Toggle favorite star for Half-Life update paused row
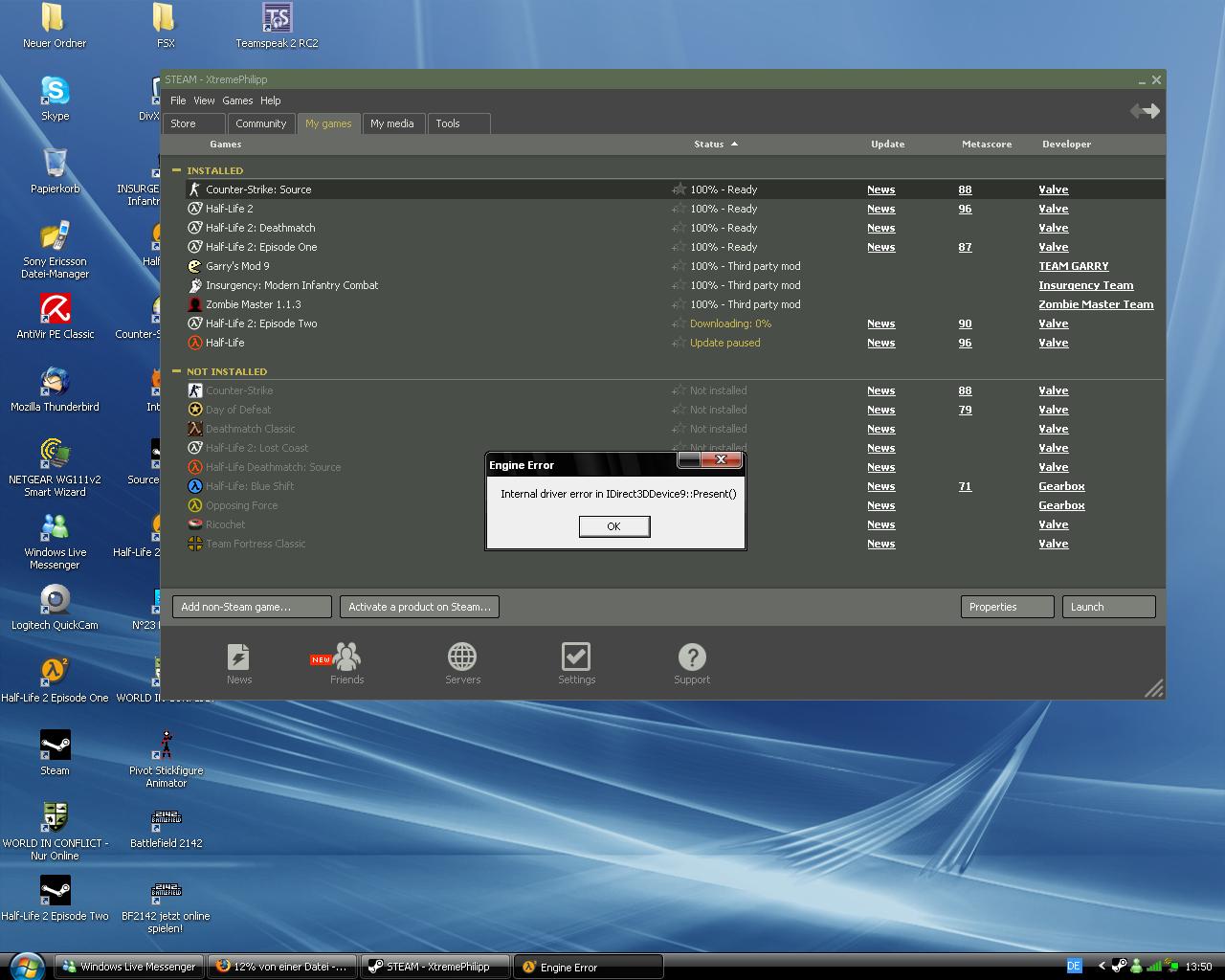Viewport: 1225px width, 980px height. [x=679, y=343]
